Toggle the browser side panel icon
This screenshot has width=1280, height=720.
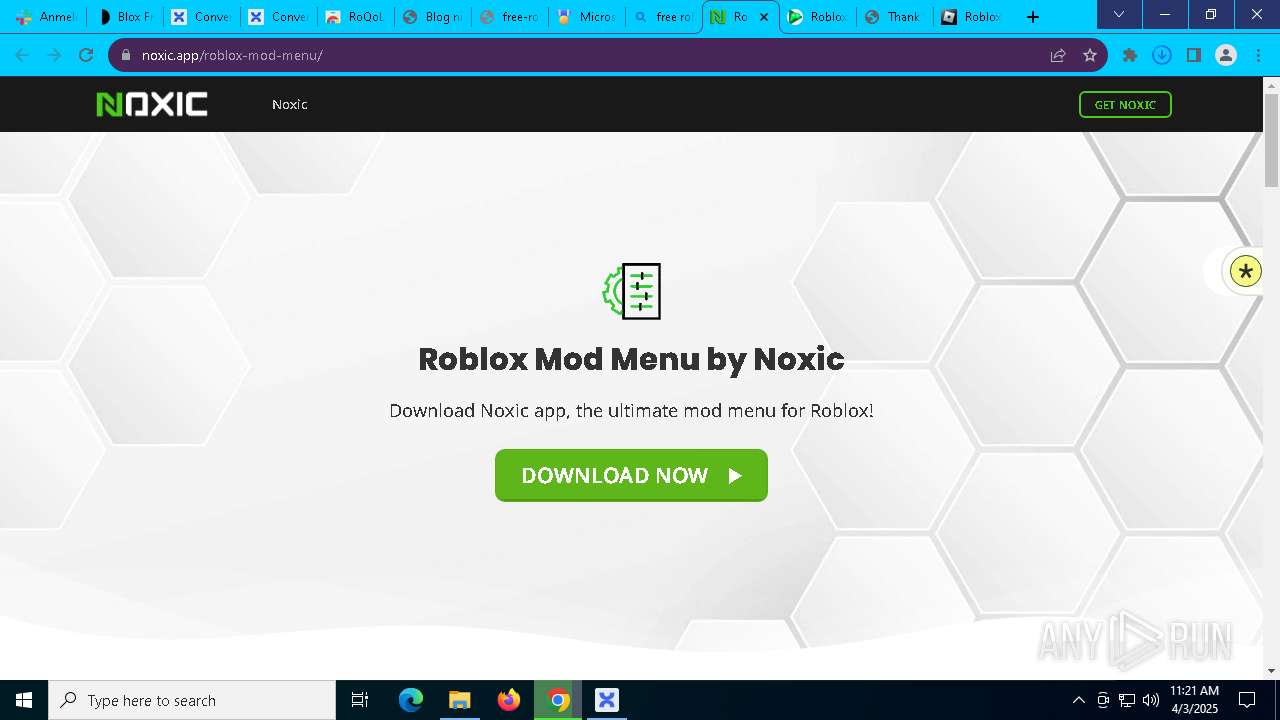(1194, 55)
